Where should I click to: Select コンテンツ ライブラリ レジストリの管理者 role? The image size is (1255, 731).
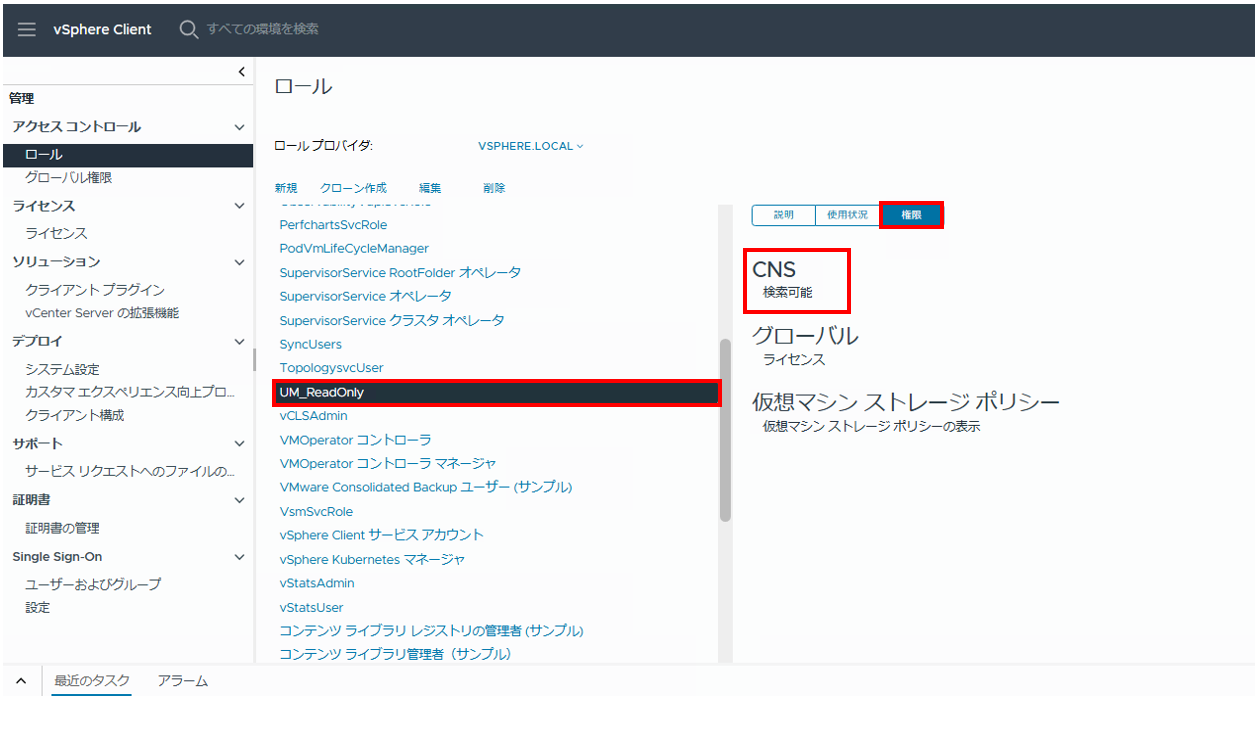tap(431, 631)
